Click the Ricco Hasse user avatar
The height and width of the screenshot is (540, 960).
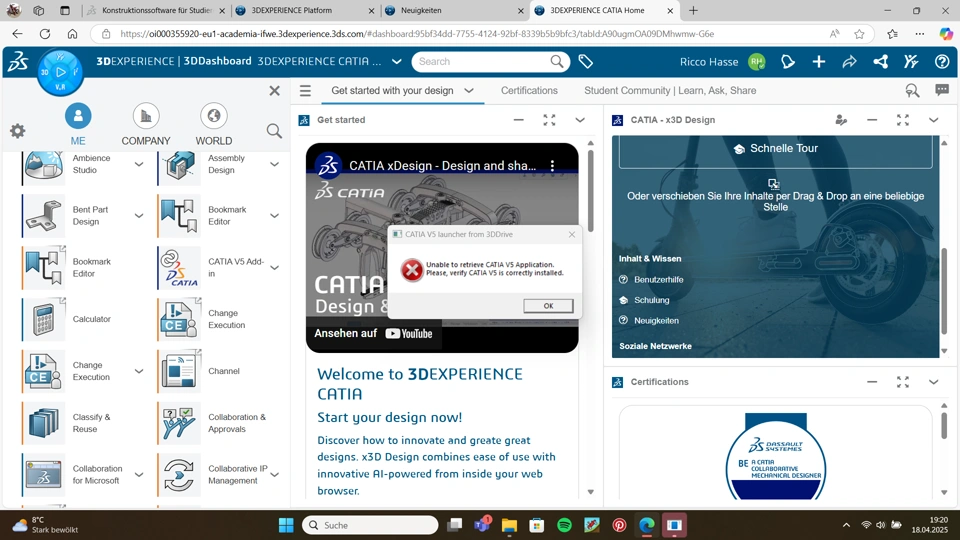click(757, 61)
